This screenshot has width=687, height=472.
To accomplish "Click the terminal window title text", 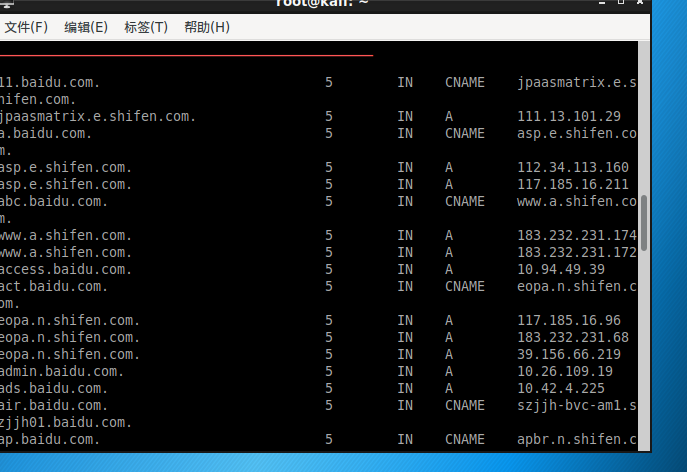I will pos(322,4).
